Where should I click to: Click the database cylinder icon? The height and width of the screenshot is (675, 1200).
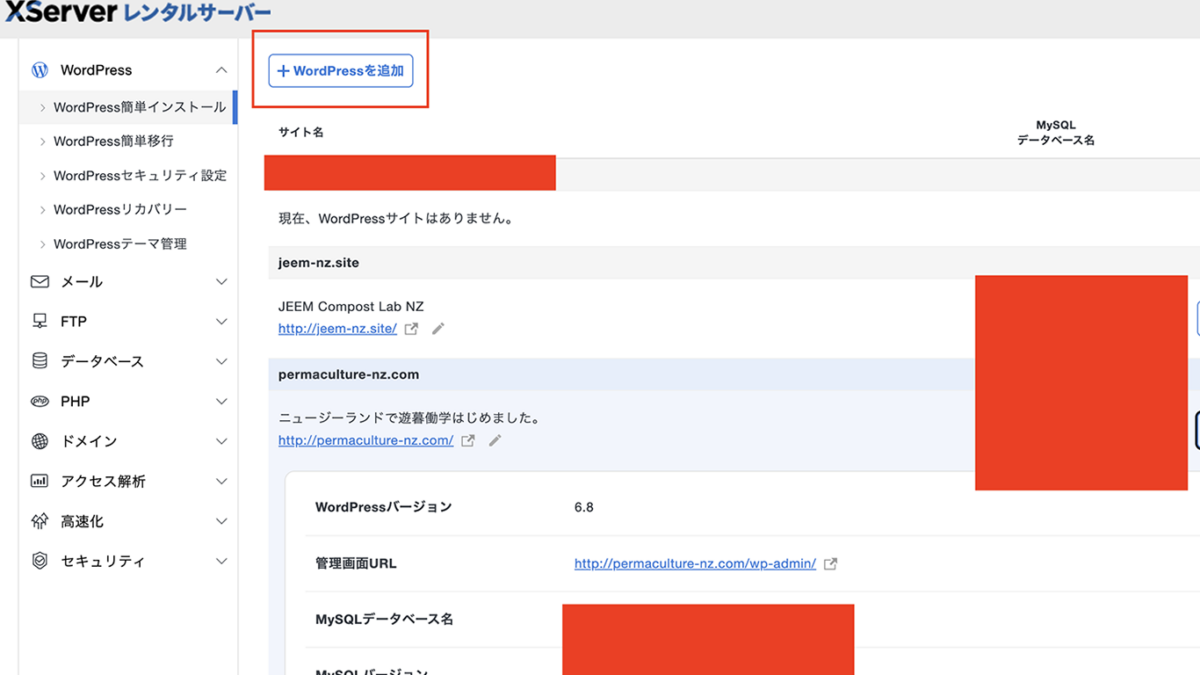click(x=40, y=361)
